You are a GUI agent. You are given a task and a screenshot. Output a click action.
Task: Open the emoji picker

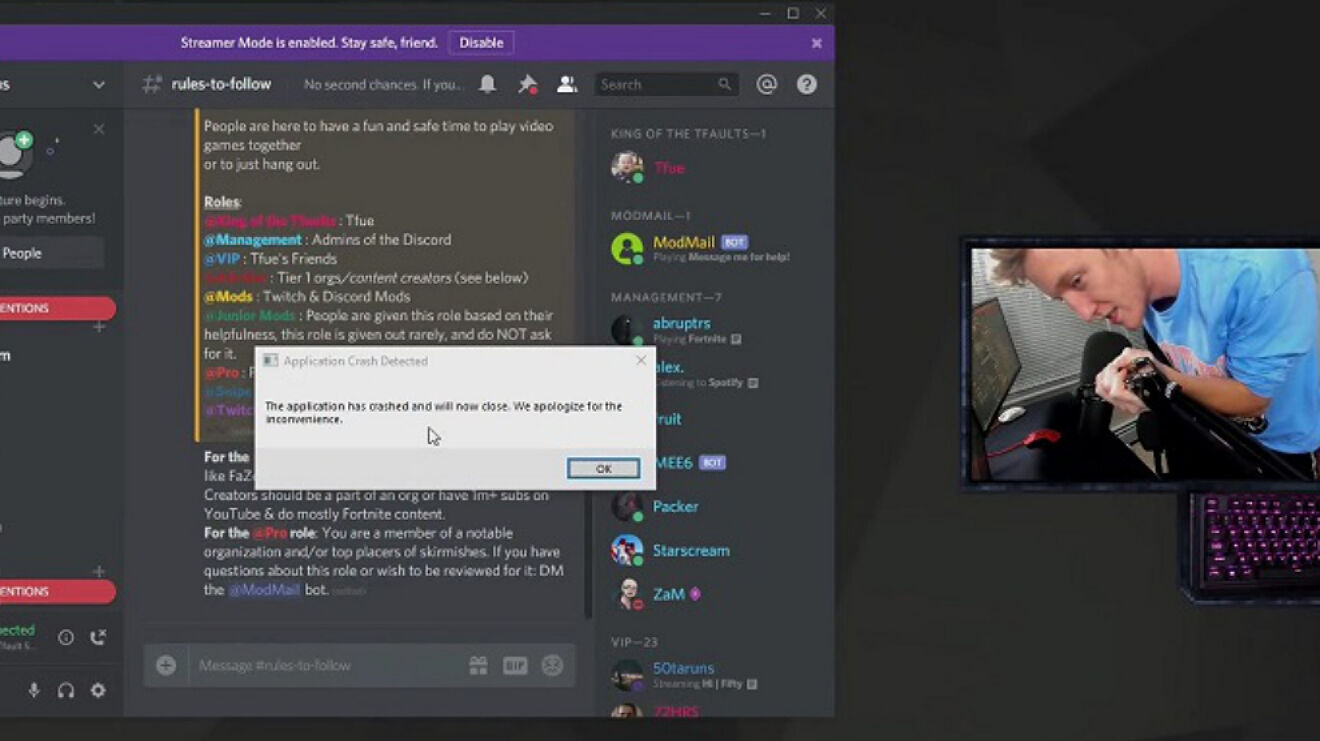pos(552,666)
